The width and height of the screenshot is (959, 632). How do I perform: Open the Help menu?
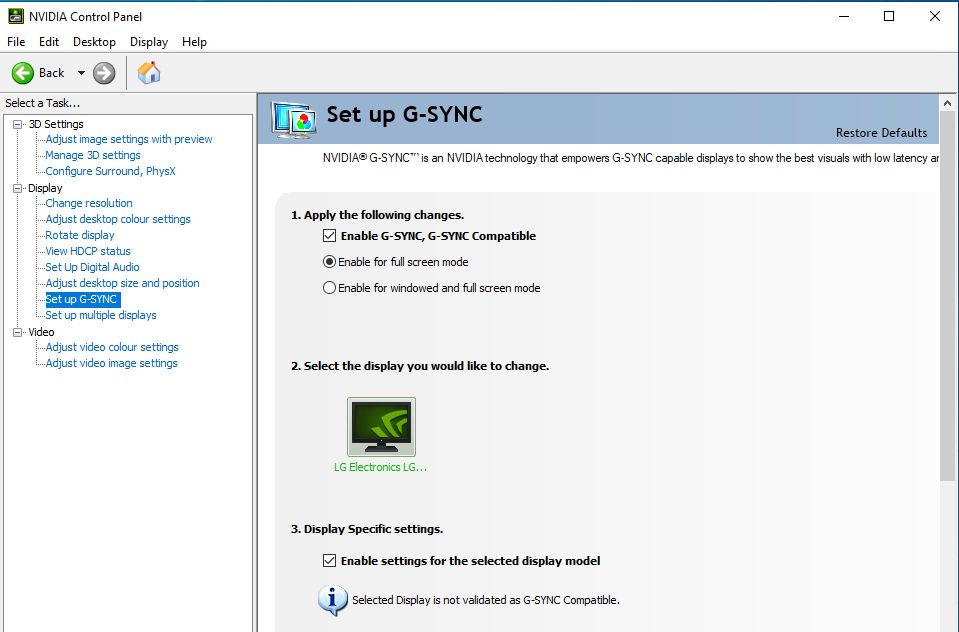[194, 42]
